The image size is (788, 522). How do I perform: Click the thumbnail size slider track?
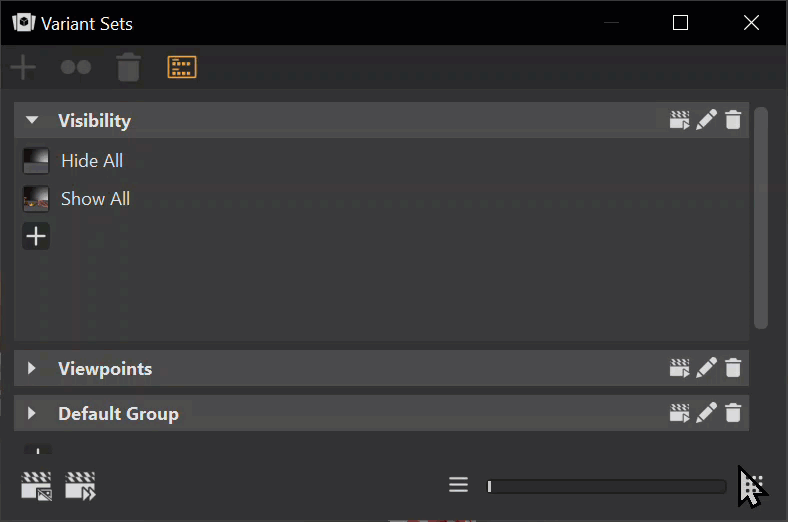click(x=607, y=486)
